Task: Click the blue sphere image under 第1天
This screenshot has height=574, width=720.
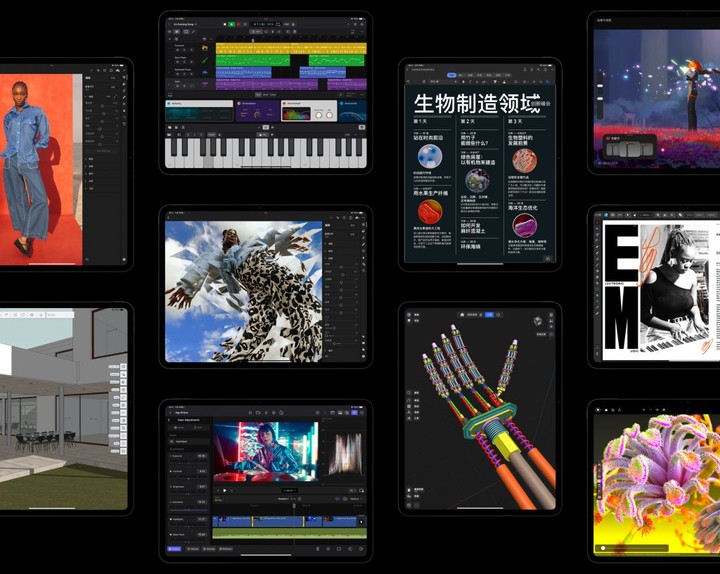Action: tap(429, 156)
